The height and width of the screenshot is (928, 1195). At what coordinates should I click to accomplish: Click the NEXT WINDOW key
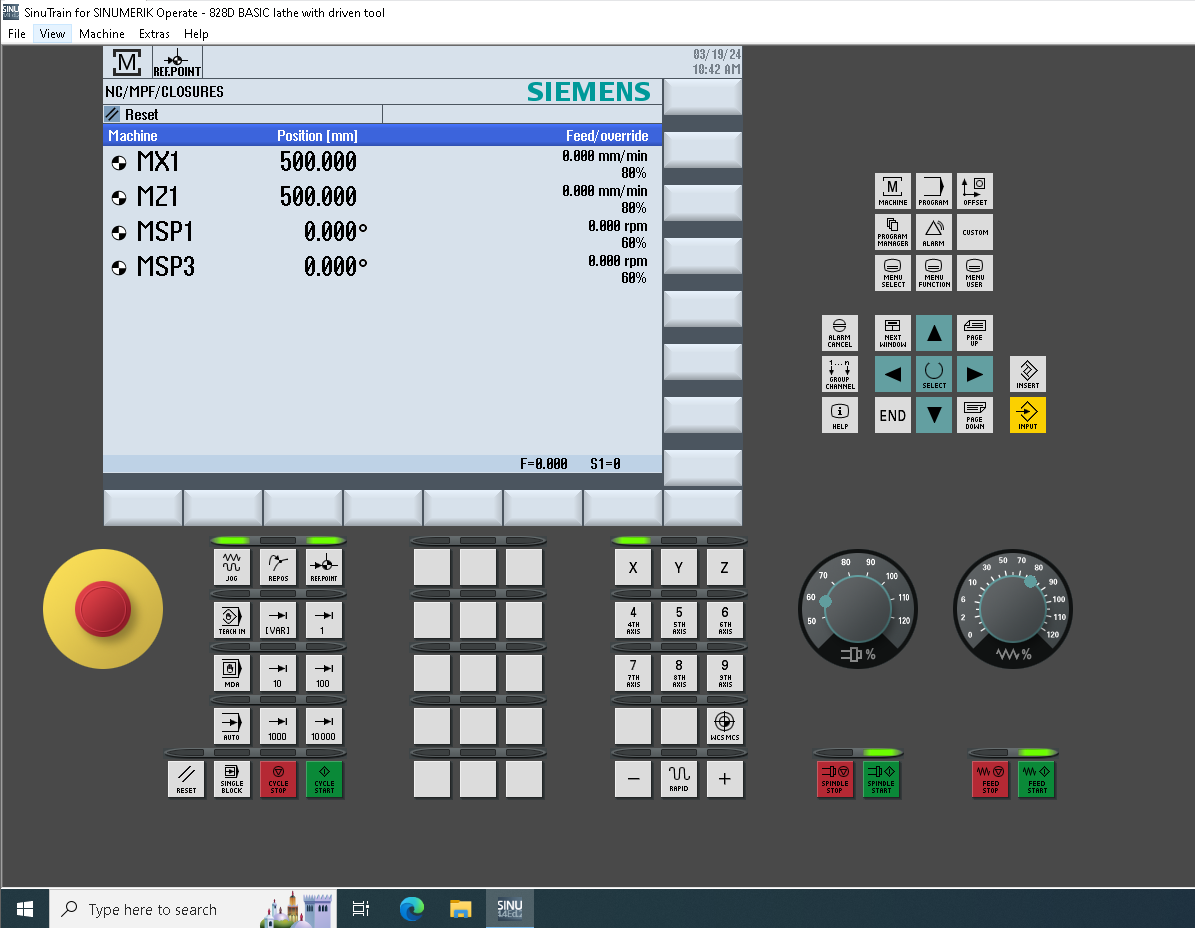click(892, 333)
